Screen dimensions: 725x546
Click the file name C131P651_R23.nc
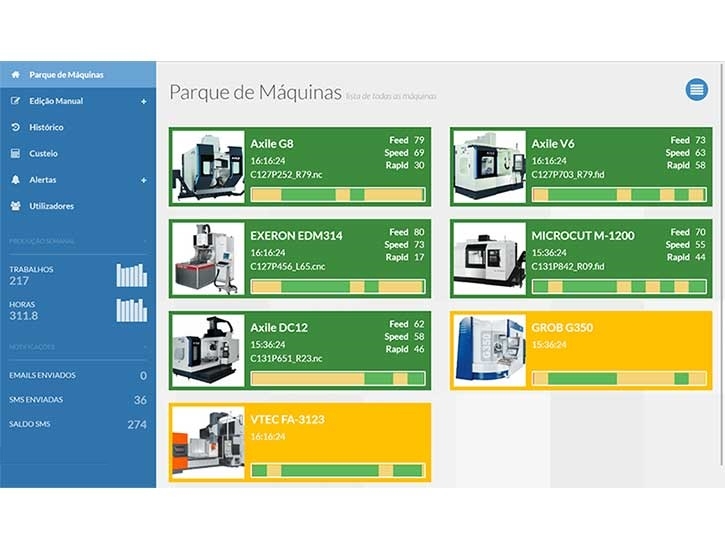pos(286,359)
